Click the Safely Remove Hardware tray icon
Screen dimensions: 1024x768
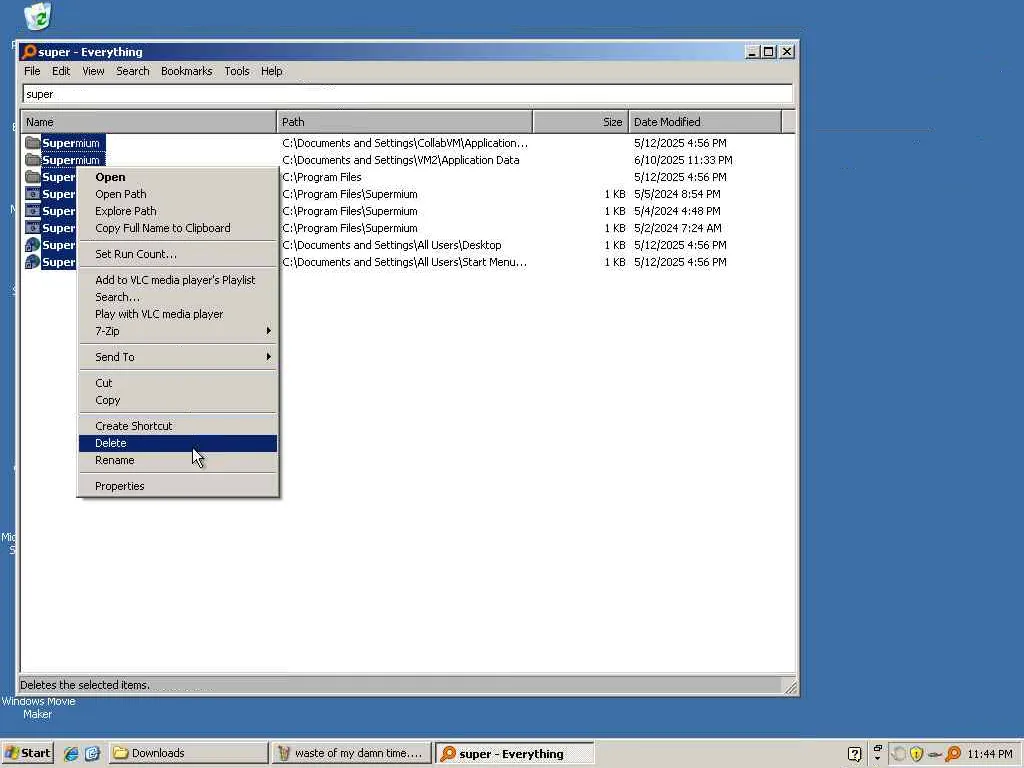coord(935,755)
